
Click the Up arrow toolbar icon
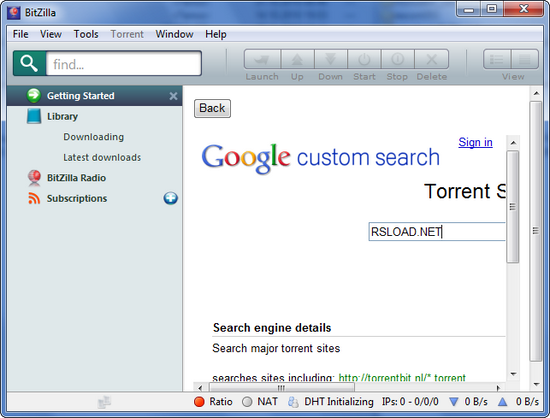pos(297,59)
